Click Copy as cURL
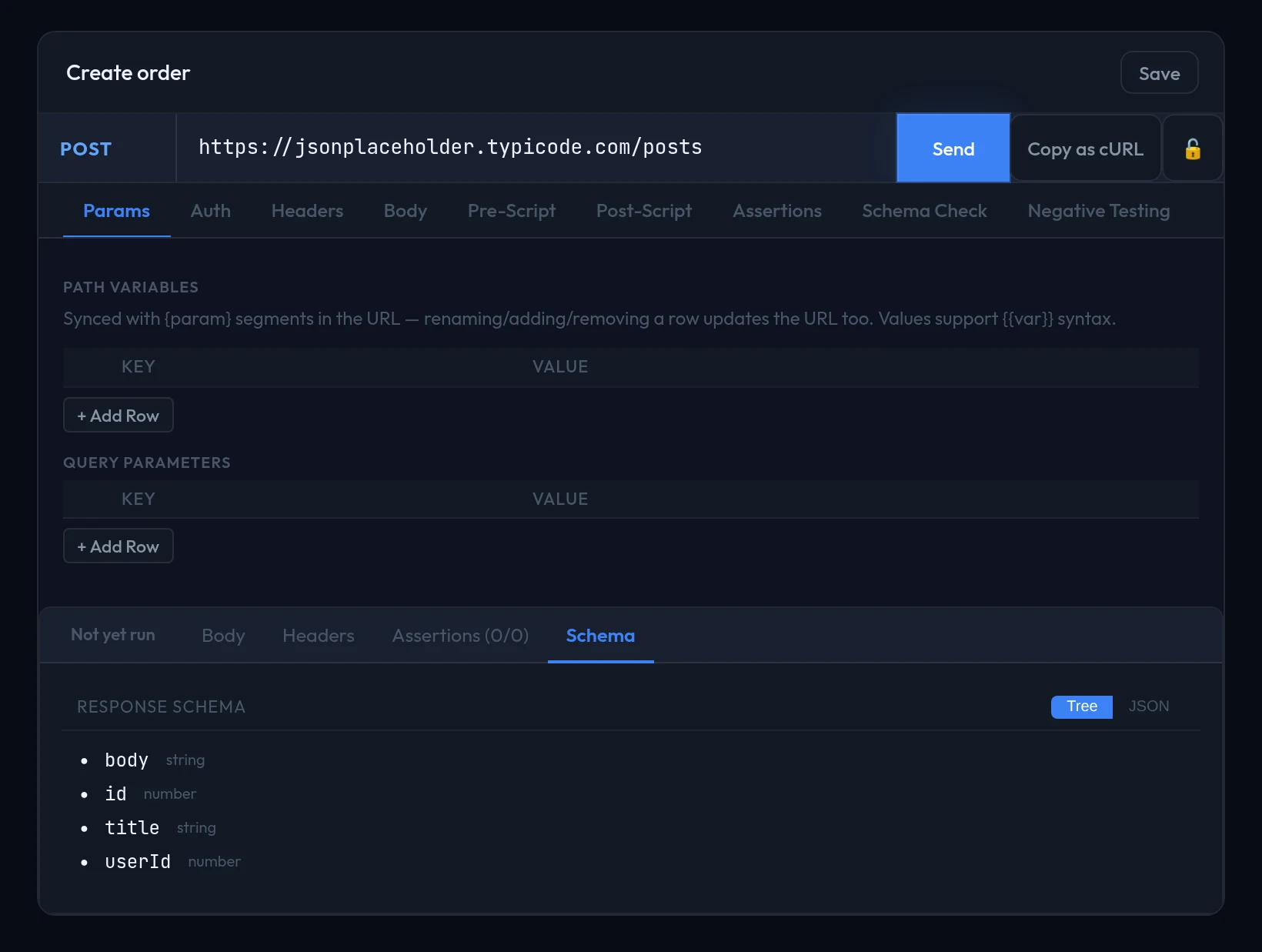This screenshot has height=952, width=1262. click(x=1085, y=149)
